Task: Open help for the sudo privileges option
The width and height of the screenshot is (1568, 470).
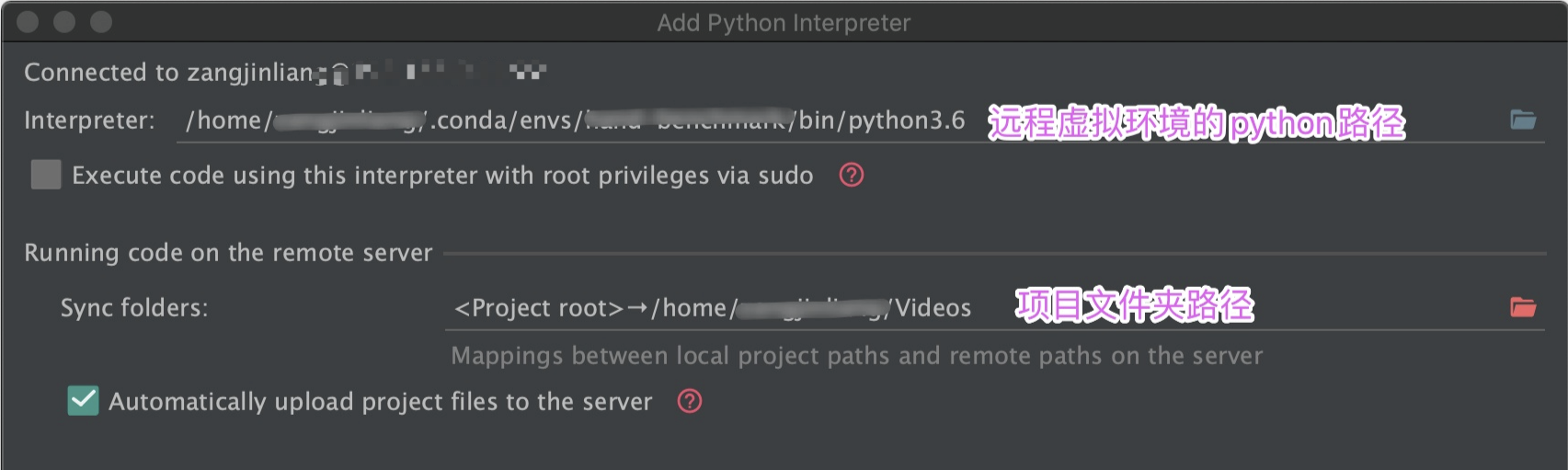Action: [852, 175]
